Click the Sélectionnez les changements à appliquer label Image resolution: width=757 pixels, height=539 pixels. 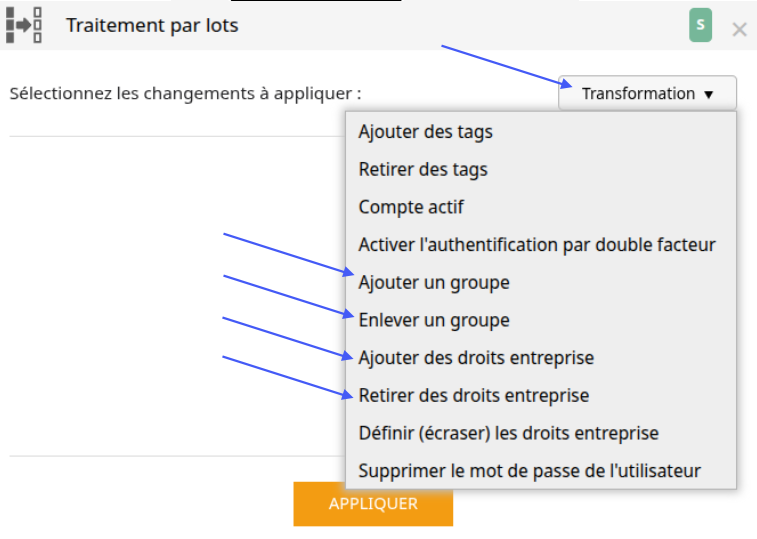[185, 93]
